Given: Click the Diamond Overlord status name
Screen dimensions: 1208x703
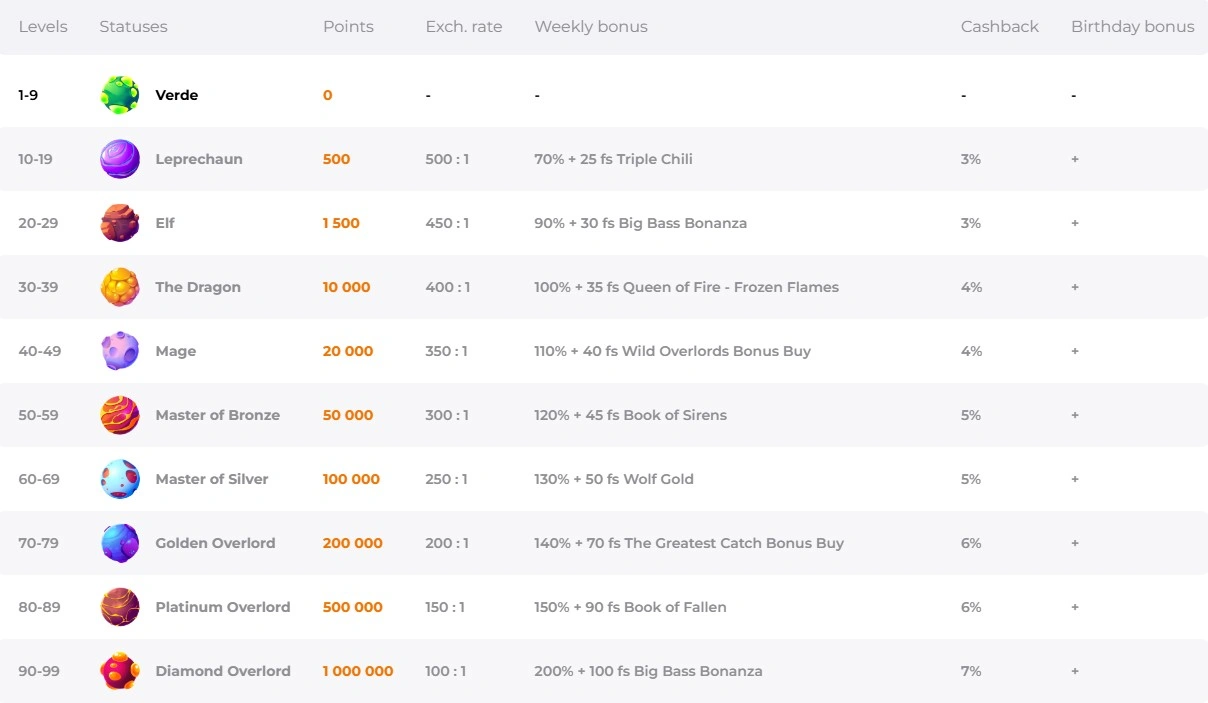Looking at the screenshot, I should click(x=223, y=671).
